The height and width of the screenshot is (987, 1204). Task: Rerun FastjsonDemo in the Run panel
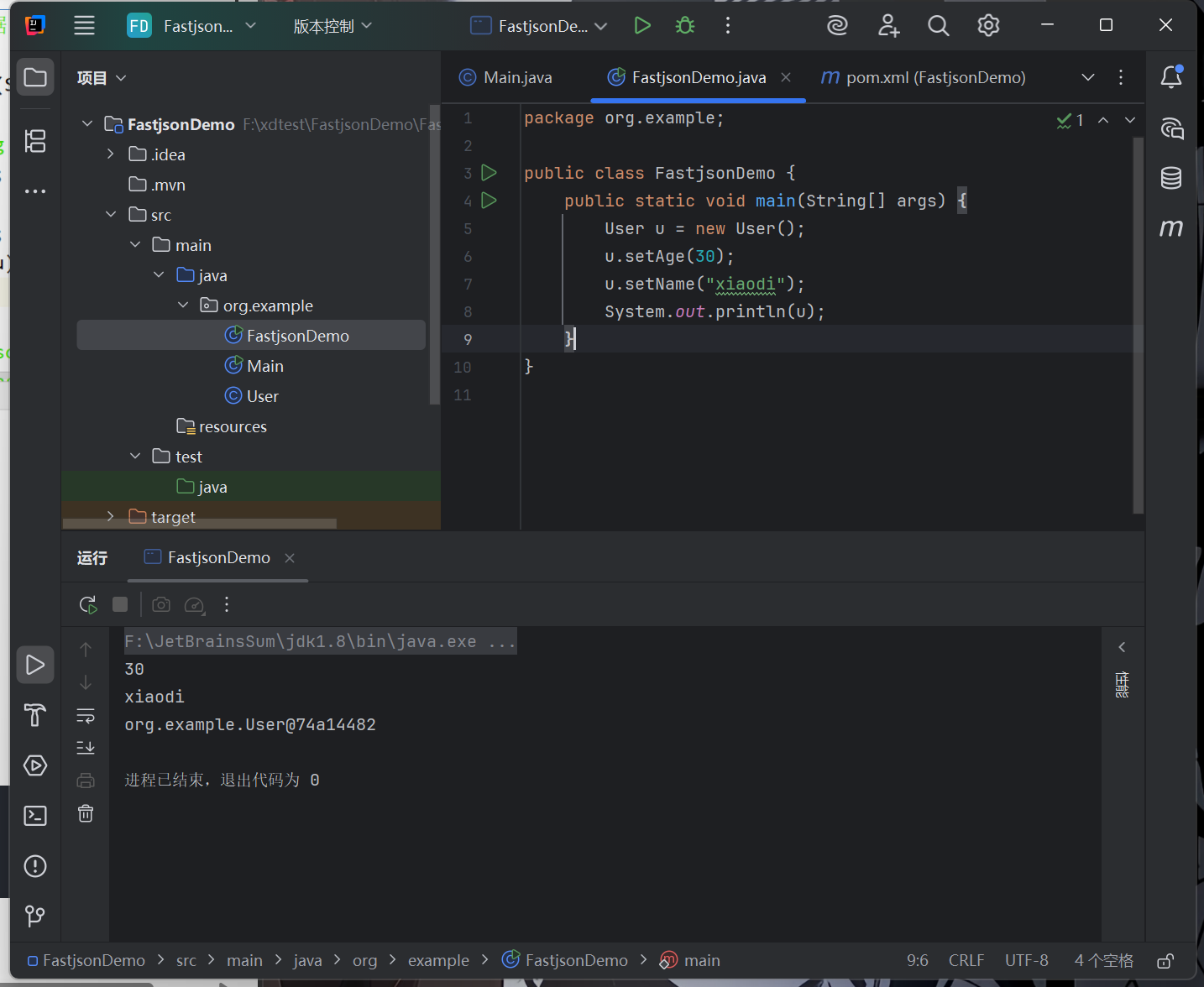pyautogui.click(x=88, y=604)
